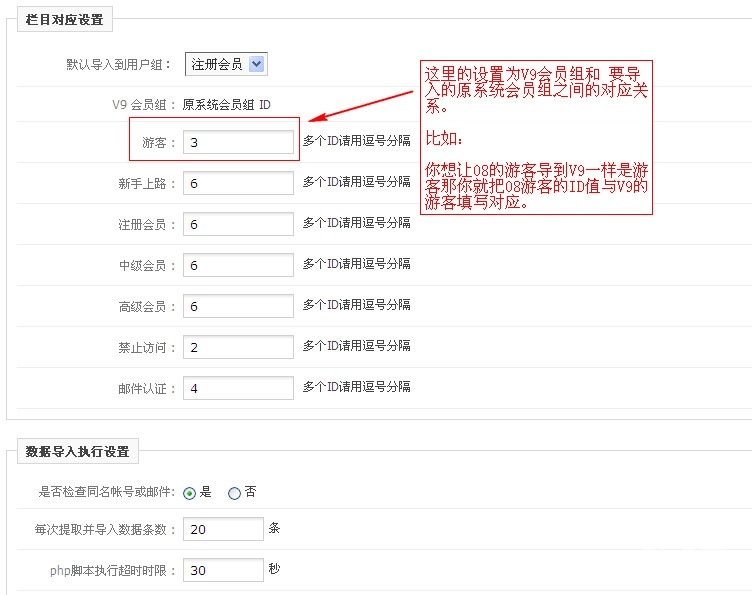Select 是 for duplicate account check

coord(190,493)
